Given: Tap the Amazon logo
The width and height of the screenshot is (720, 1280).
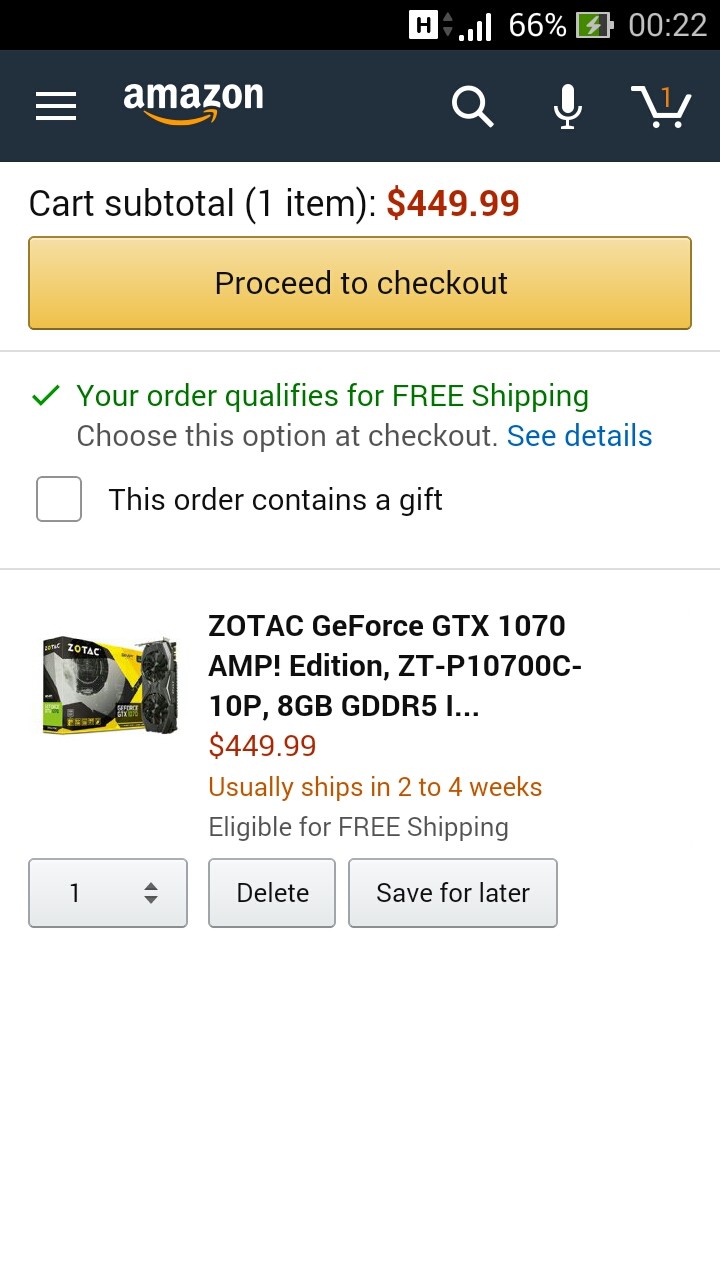Looking at the screenshot, I should (x=193, y=103).
